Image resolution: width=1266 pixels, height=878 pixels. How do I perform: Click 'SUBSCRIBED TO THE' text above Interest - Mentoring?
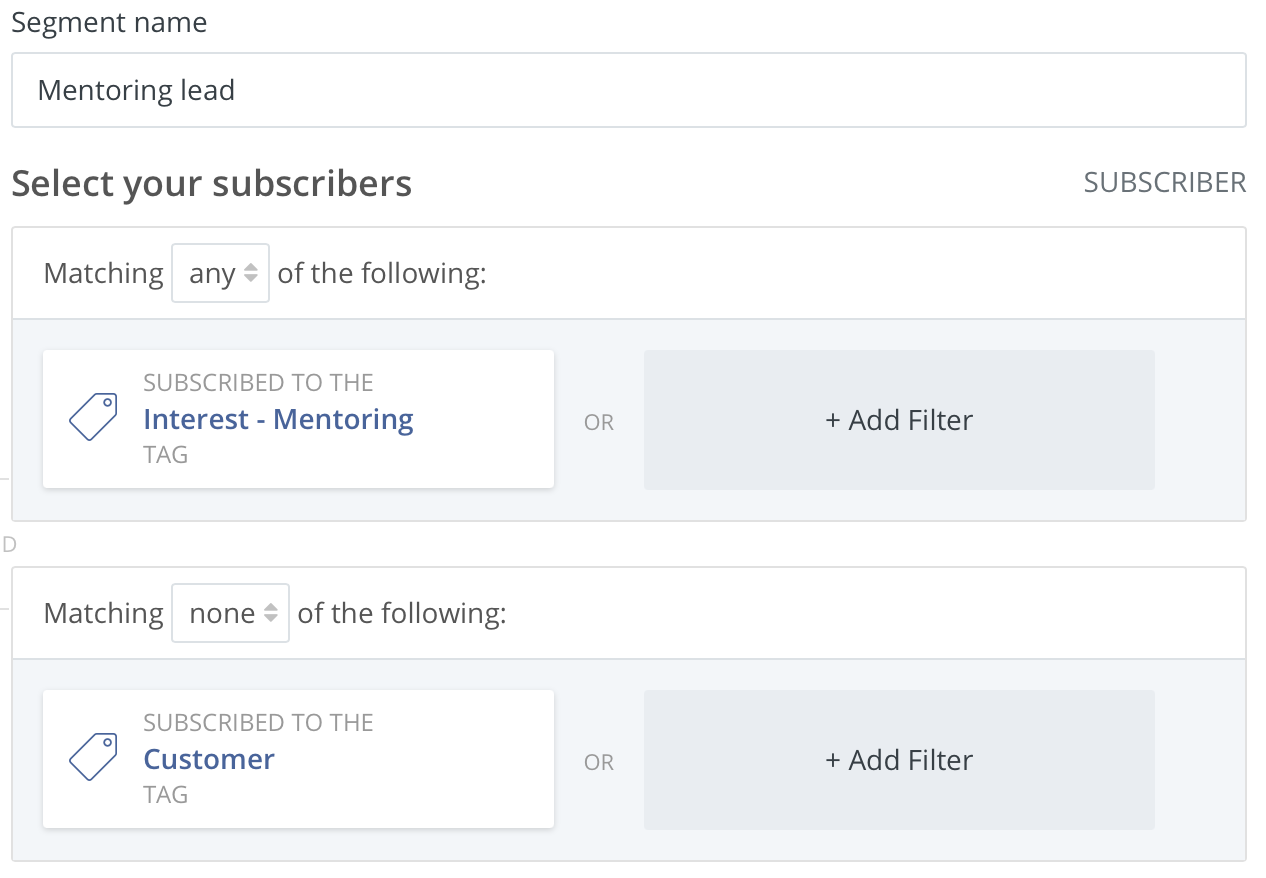258,383
